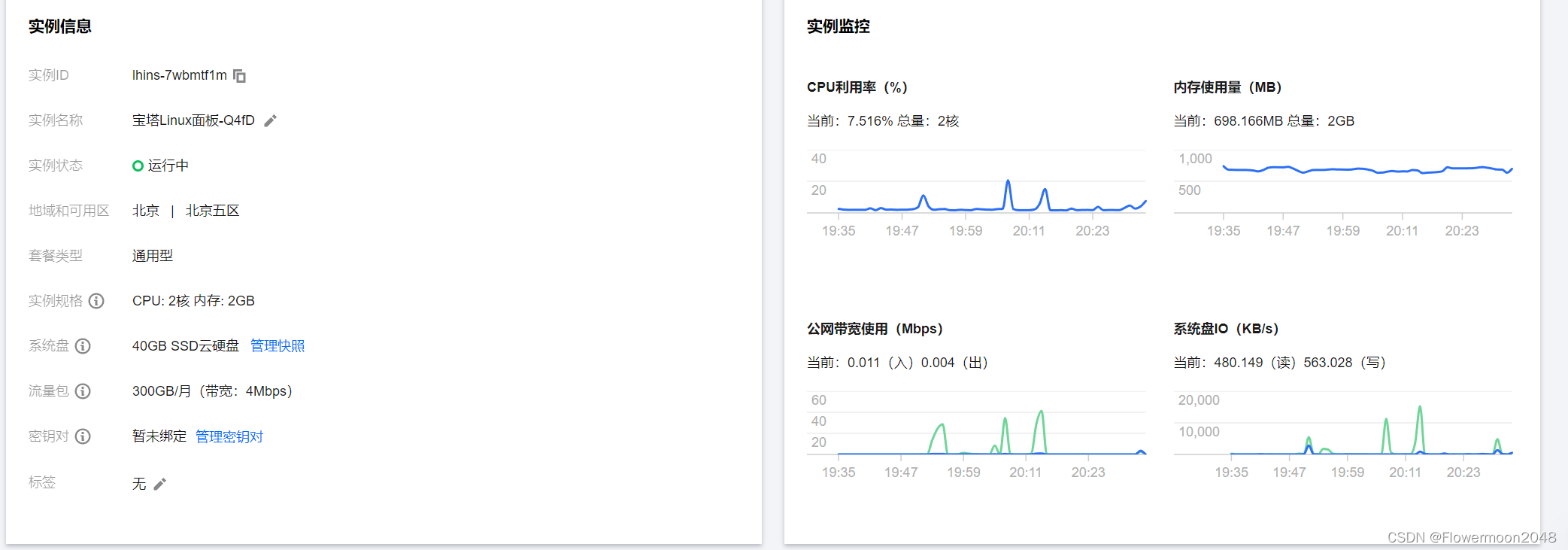
Task: Click the 系统盘IO disk chart
Action: [x=1343, y=436]
